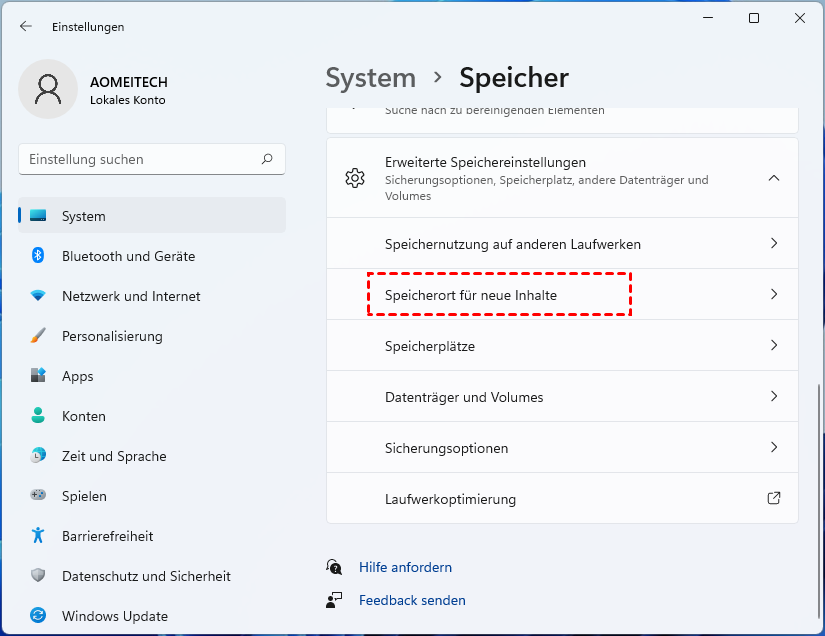Collapse Erweiterte Speichereinstellungen section
This screenshot has height=636, width=825.
click(x=773, y=178)
